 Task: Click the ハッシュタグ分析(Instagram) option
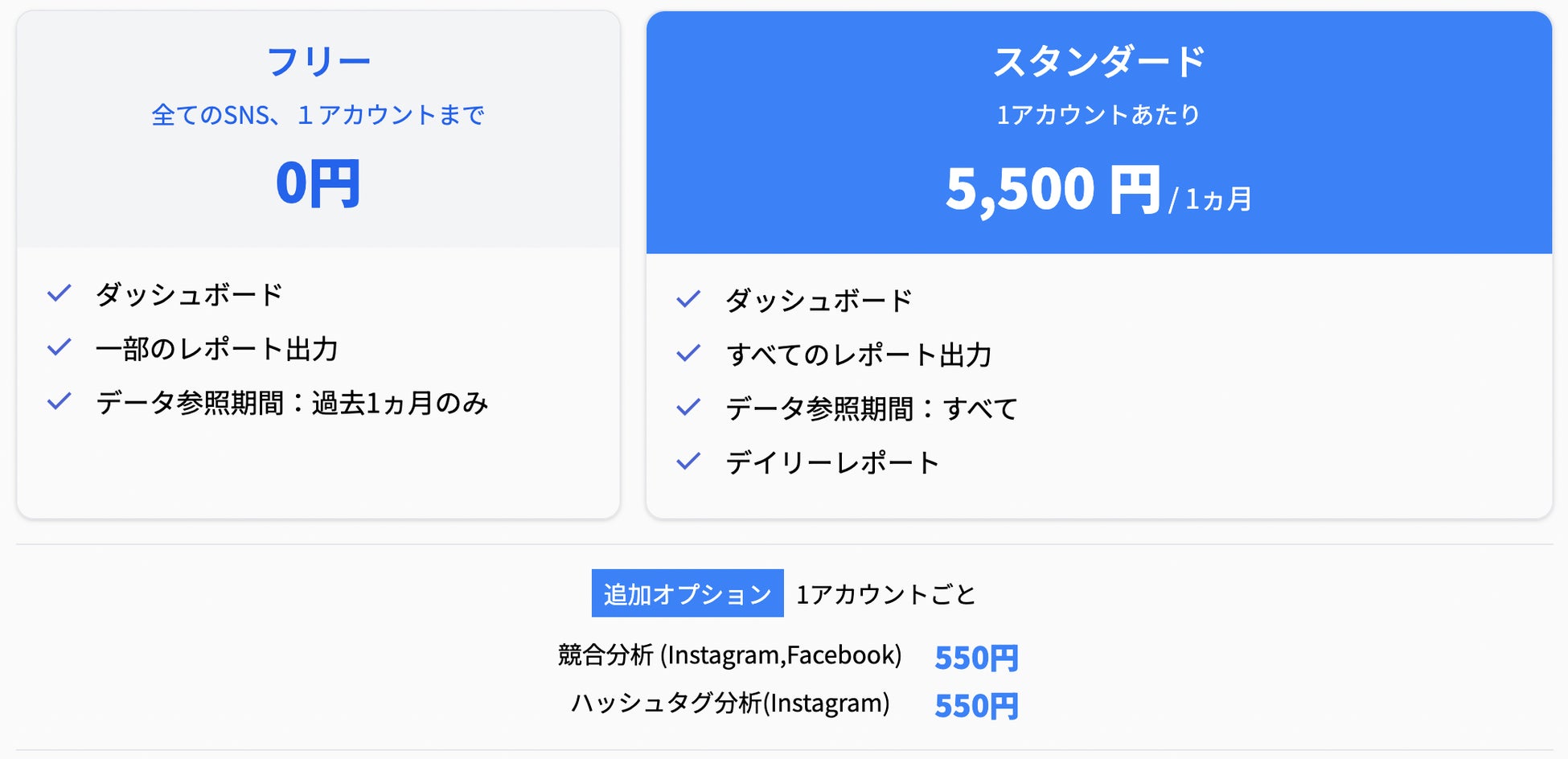click(729, 704)
